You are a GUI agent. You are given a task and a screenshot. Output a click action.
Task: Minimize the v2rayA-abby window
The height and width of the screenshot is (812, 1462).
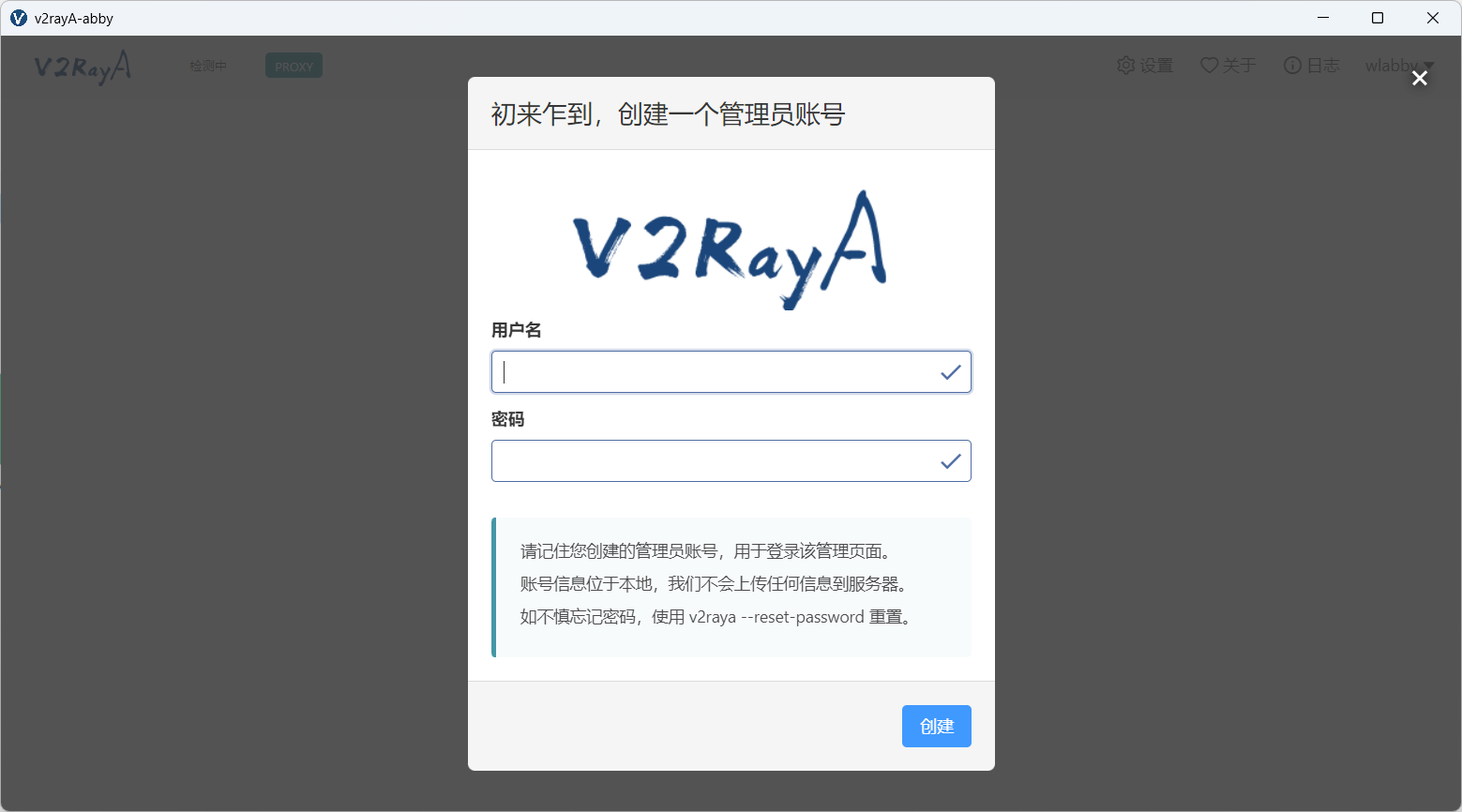tap(1323, 18)
